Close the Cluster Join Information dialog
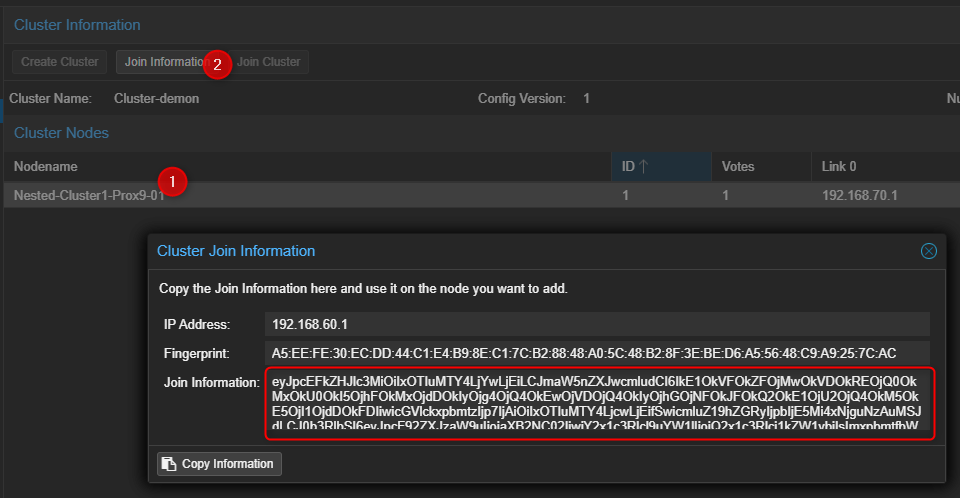Image resolution: width=960 pixels, height=498 pixels. [928, 251]
